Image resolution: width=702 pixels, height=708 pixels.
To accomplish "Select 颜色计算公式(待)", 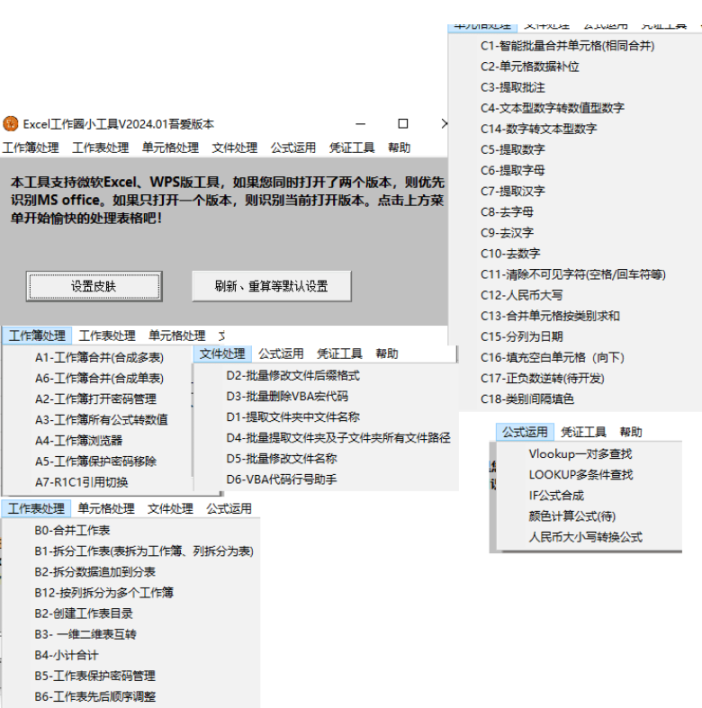I will click(x=572, y=516).
